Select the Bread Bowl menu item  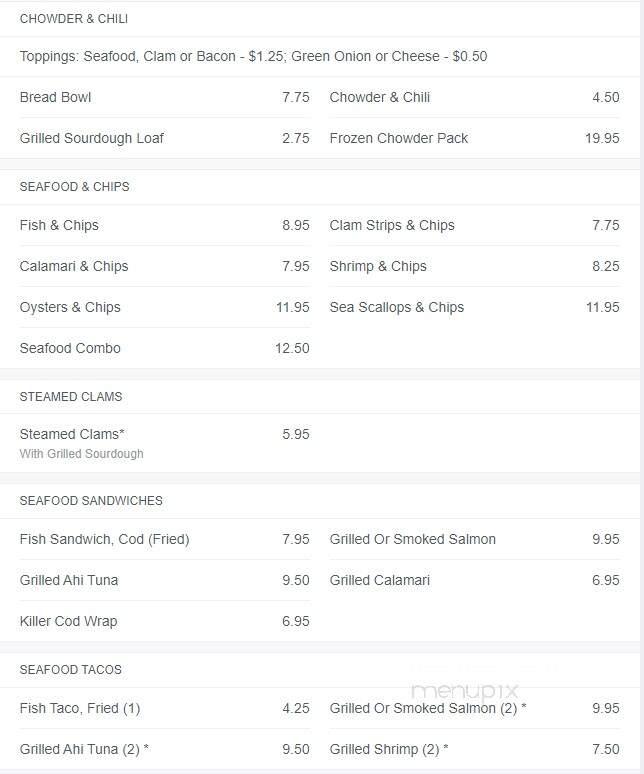click(x=164, y=97)
